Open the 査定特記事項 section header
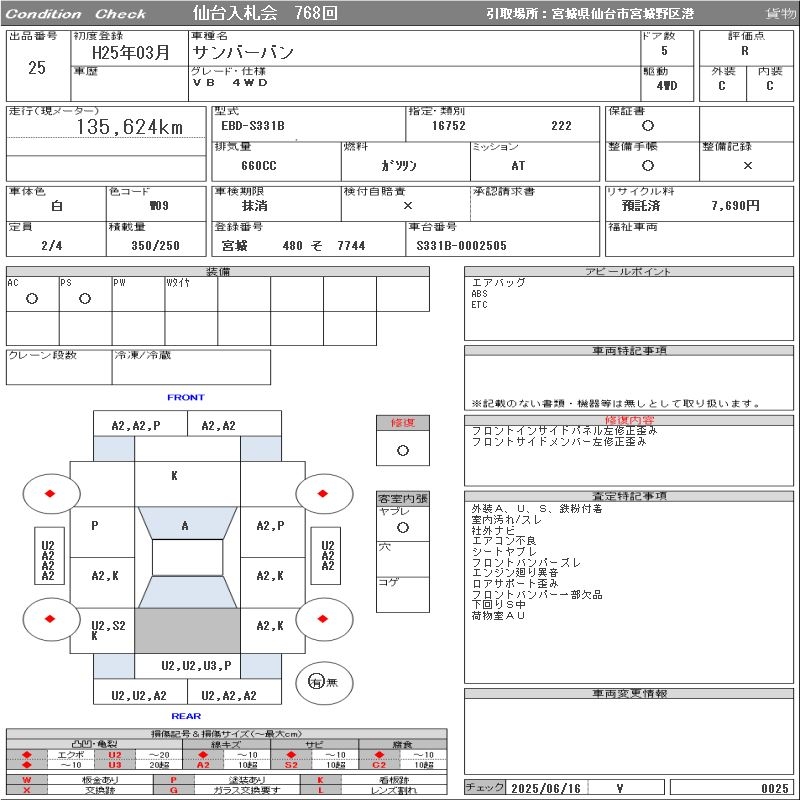Screen dimensions: 800x800 pyautogui.click(x=628, y=496)
